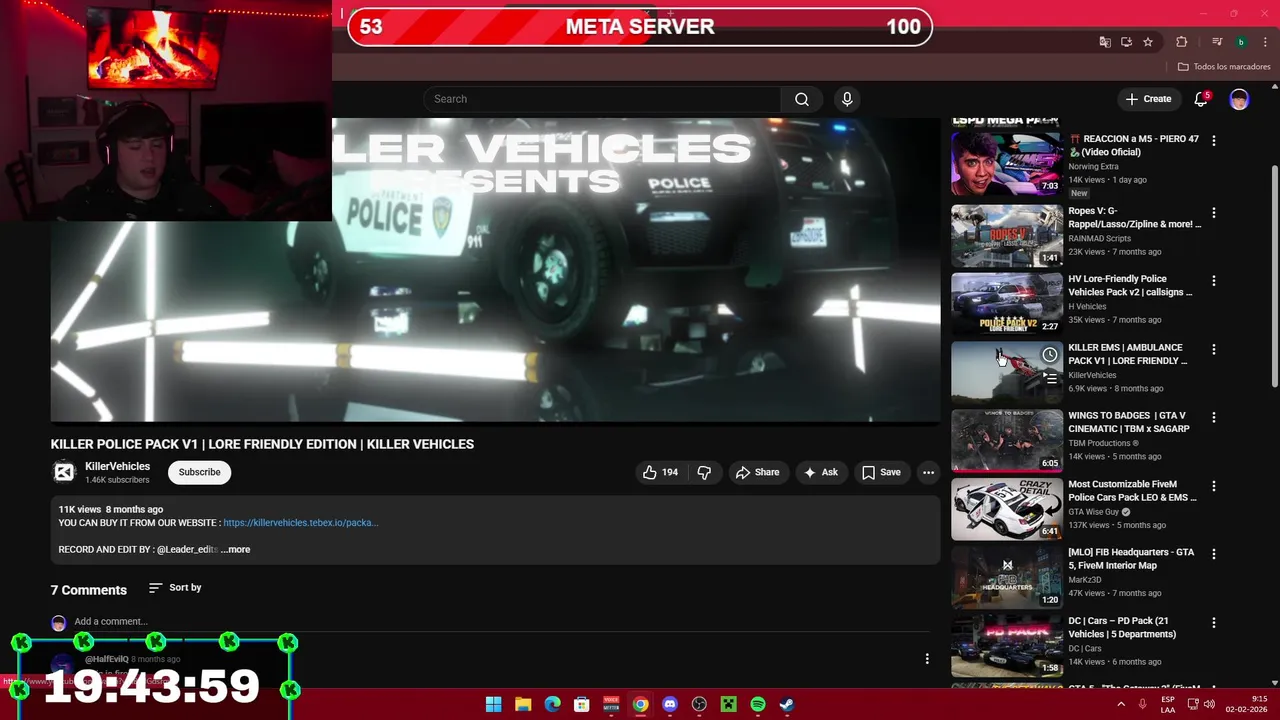Open Chrome media controls icon
The height and width of the screenshot is (720, 1280).
(1217, 42)
